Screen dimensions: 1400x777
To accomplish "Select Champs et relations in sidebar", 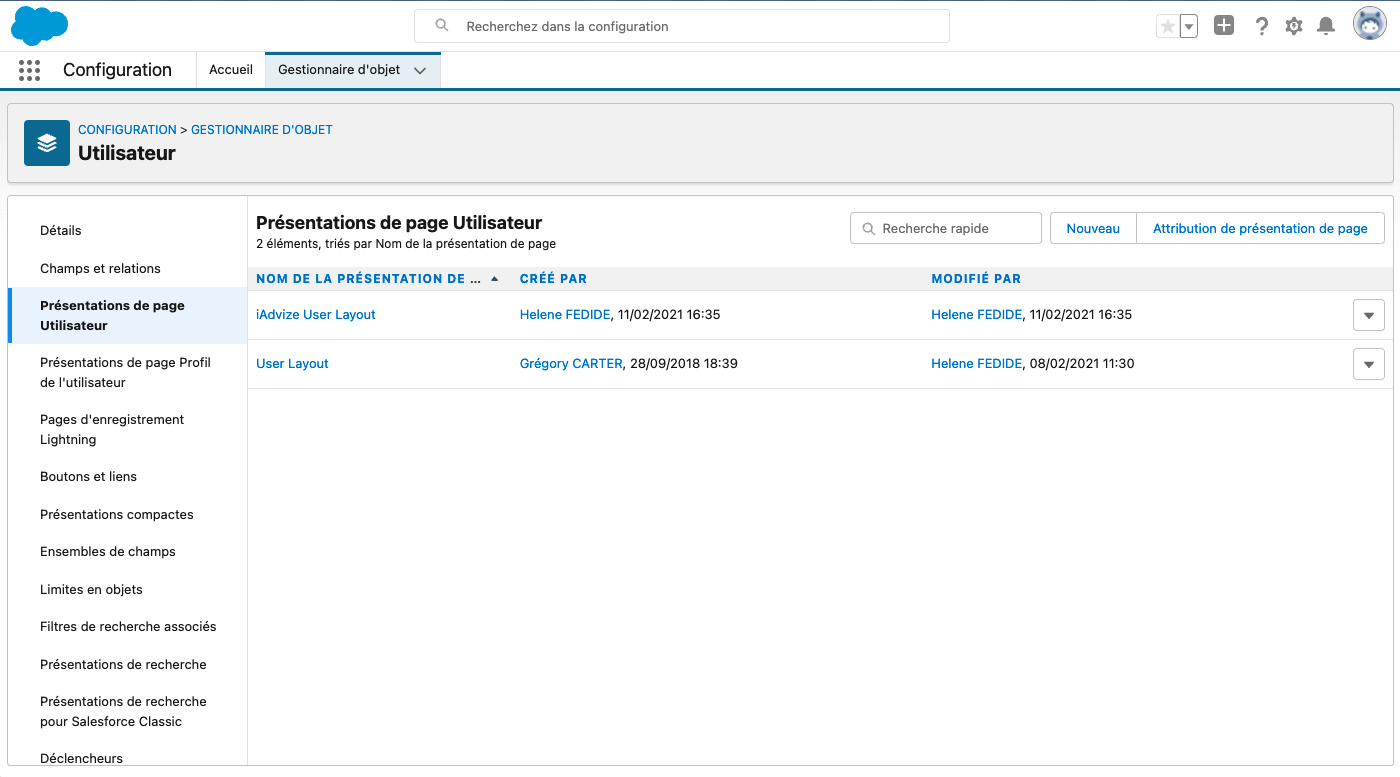I will 100,268.
